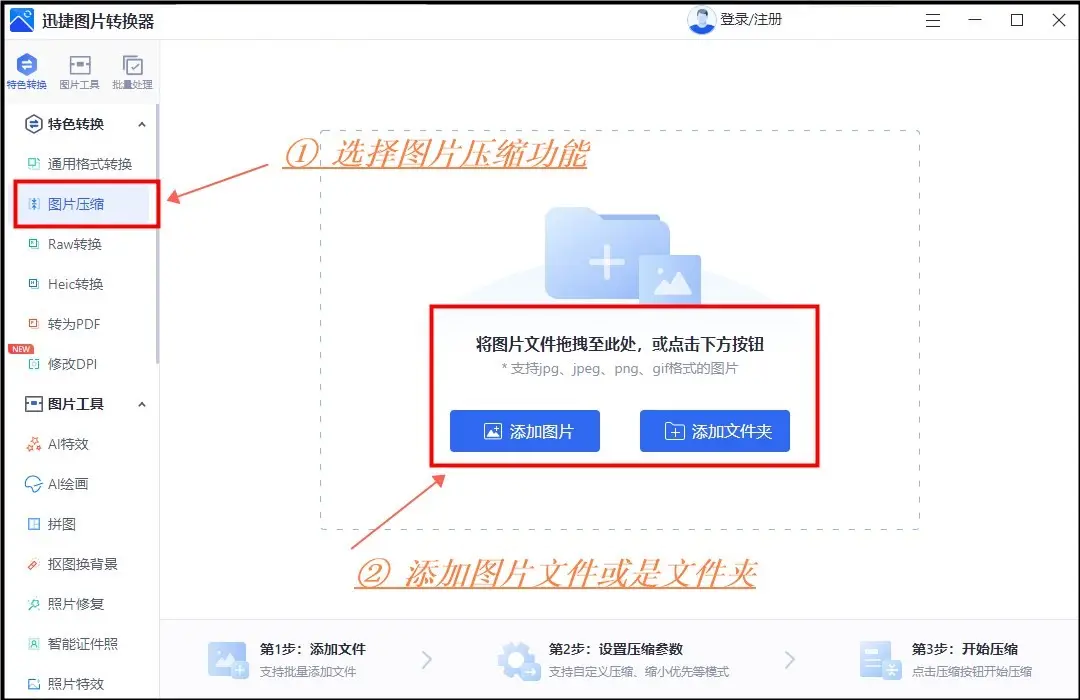Open the 图片工具 top tab icon
Viewport: 1080px width, 700px height.
click(x=80, y=65)
